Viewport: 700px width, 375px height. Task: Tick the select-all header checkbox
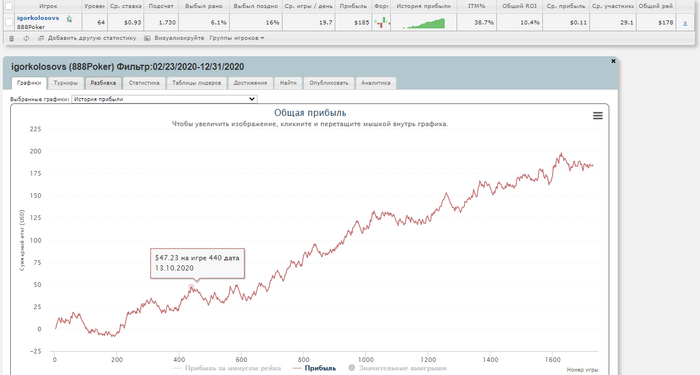point(8,6)
